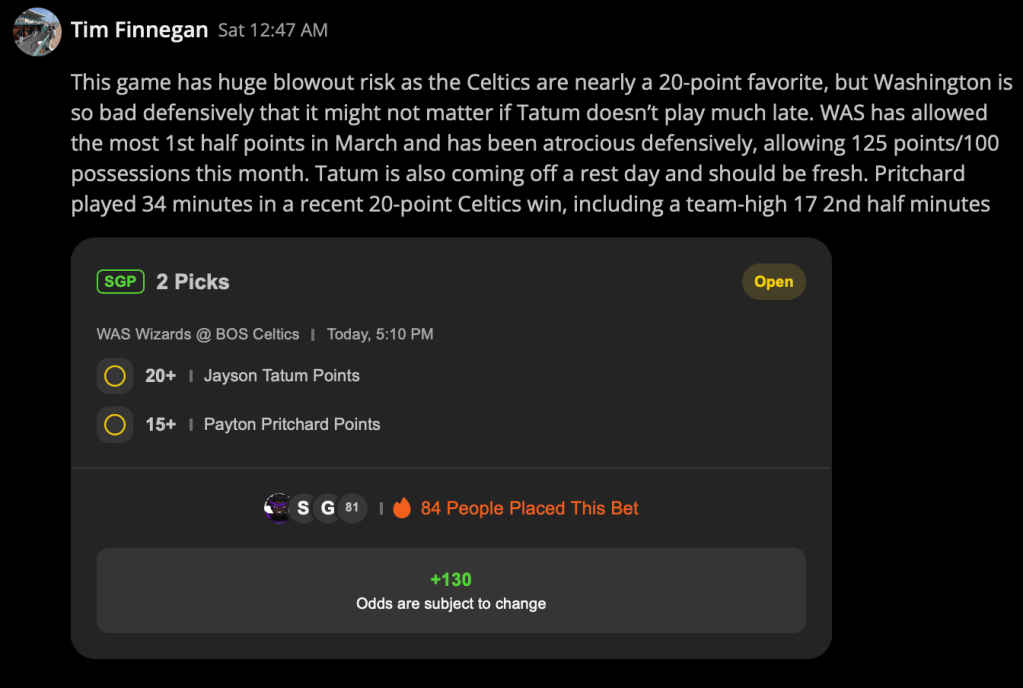
Task: Click the yellow Open status badge
Action: 774,282
